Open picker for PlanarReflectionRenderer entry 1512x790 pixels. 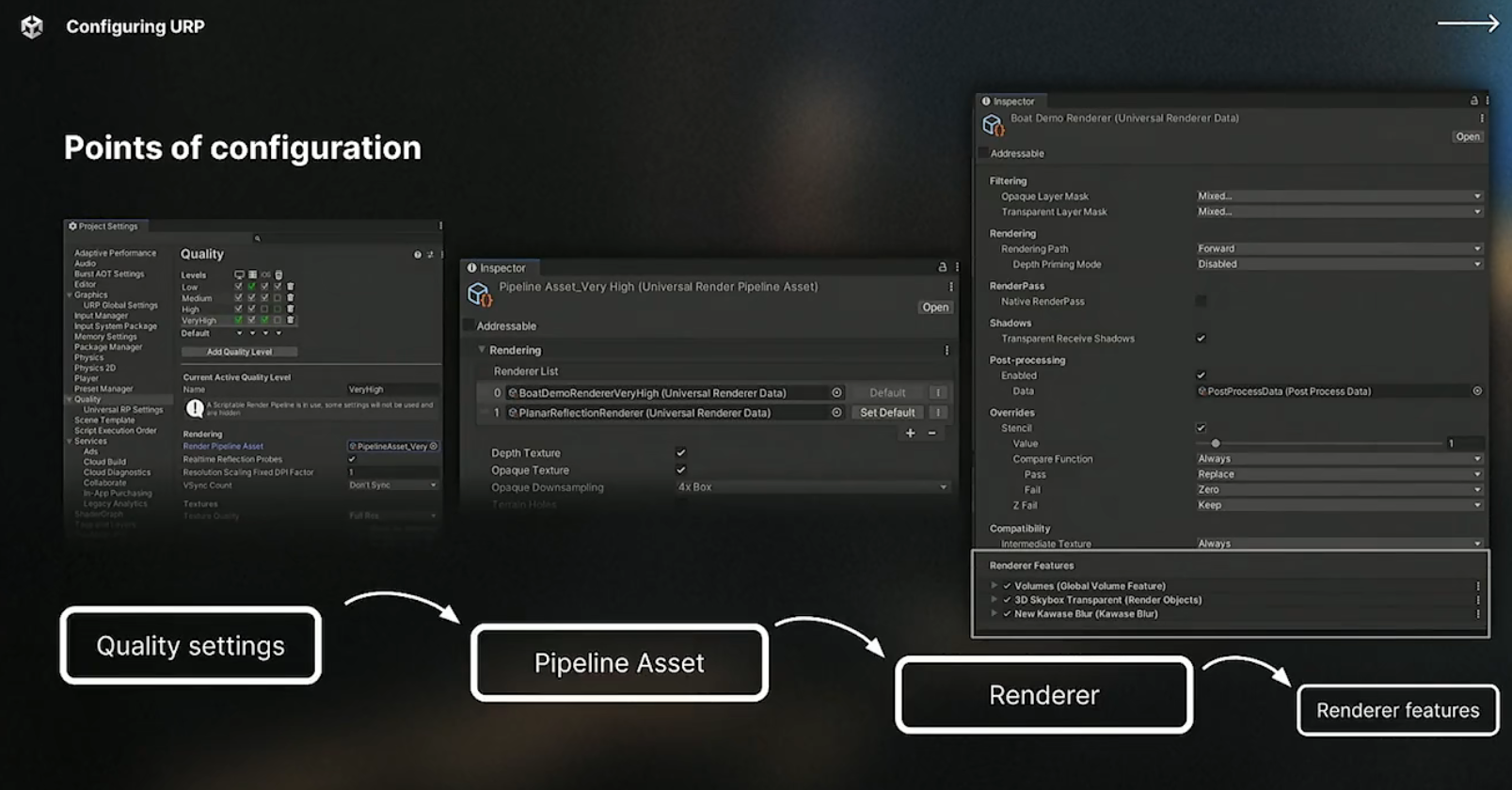[836, 413]
